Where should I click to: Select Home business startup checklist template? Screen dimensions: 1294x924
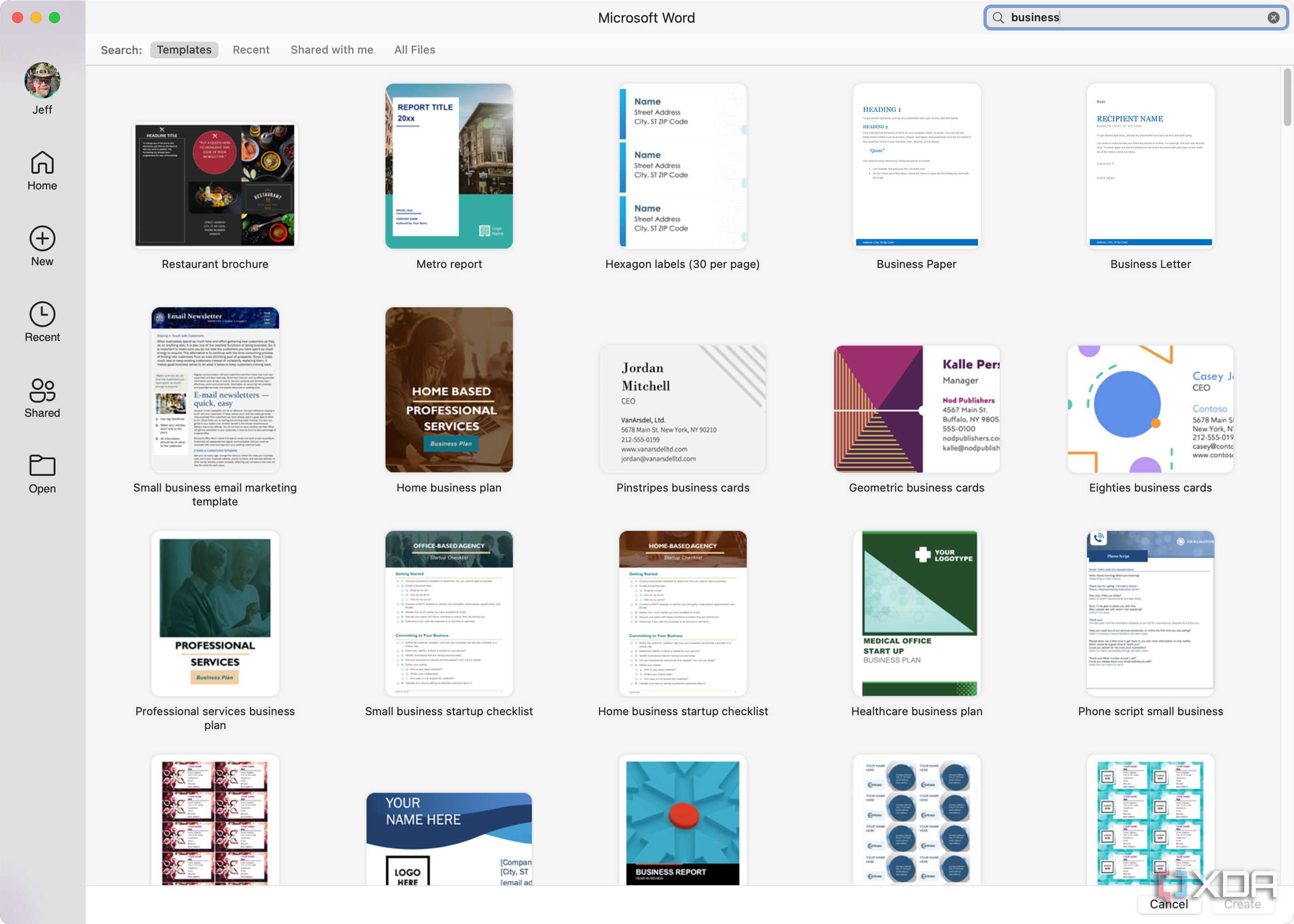pyautogui.click(x=683, y=614)
